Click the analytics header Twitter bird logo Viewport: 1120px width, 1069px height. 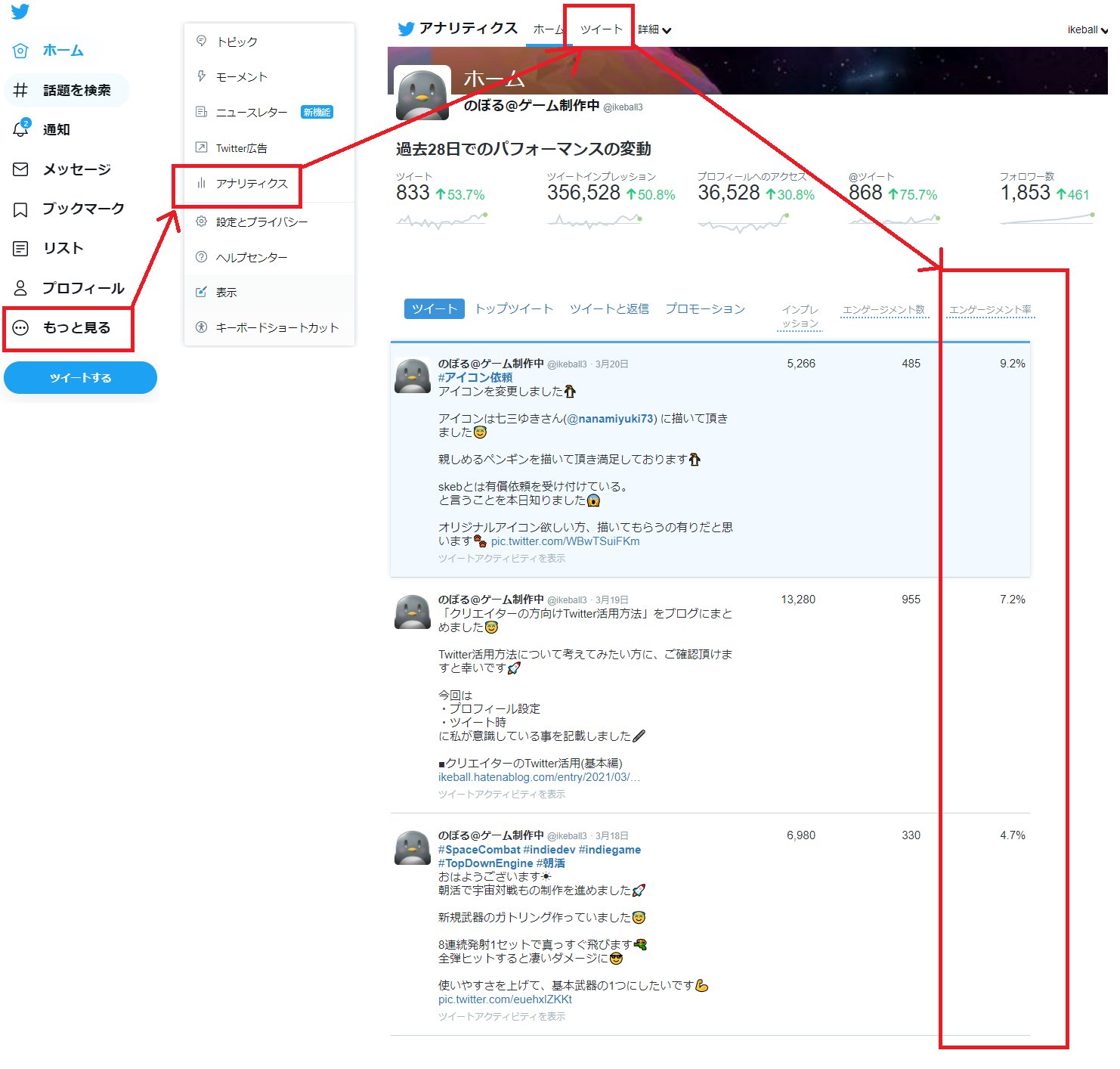tap(406, 29)
